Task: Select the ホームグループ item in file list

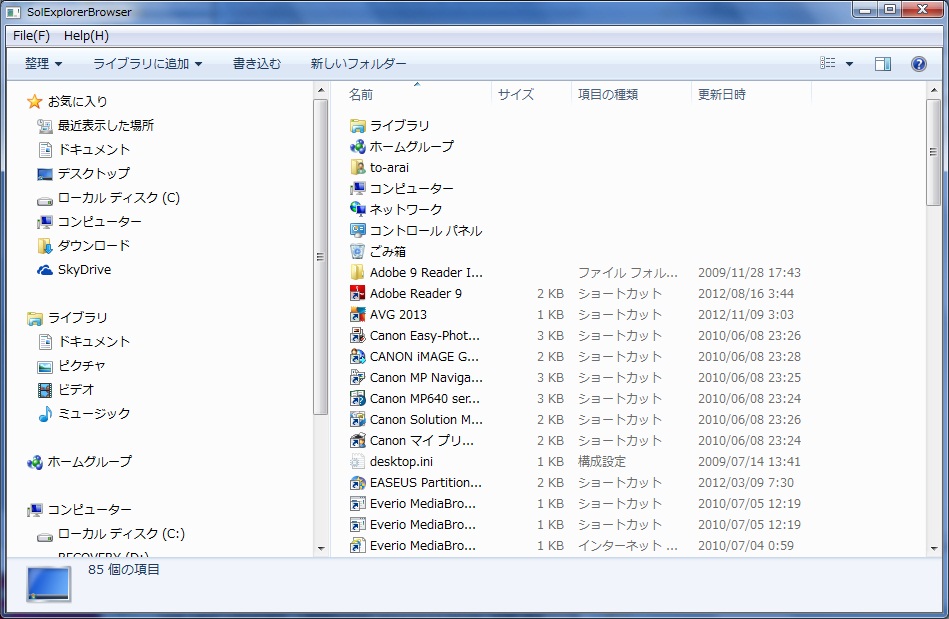Action: pos(412,146)
